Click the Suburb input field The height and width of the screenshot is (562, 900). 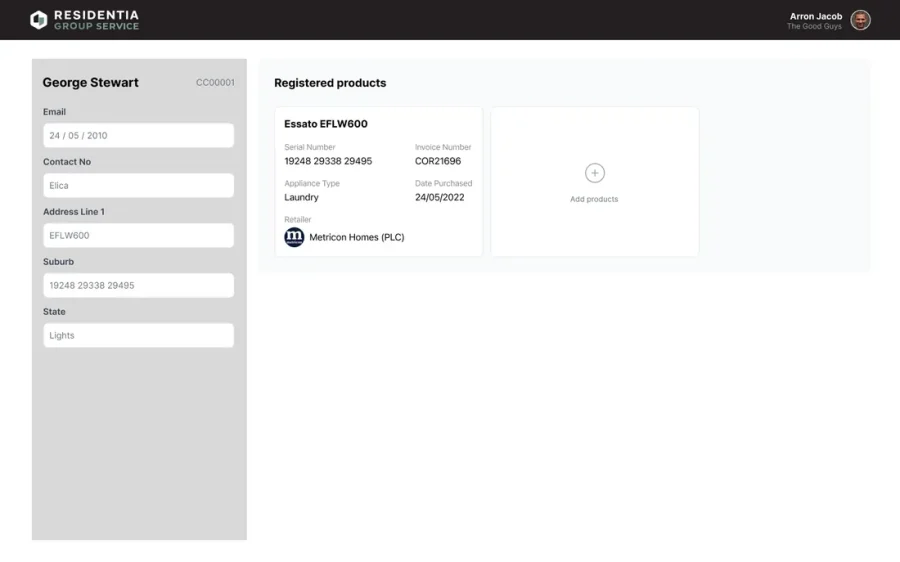coord(138,285)
